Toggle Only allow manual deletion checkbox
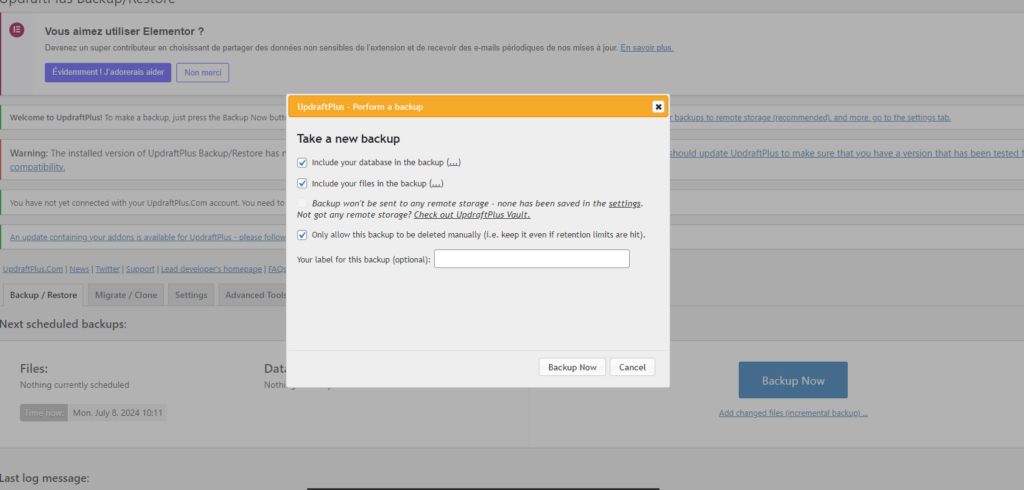Image resolution: width=1024 pixels, height=490 pixels. click(303, 235)
